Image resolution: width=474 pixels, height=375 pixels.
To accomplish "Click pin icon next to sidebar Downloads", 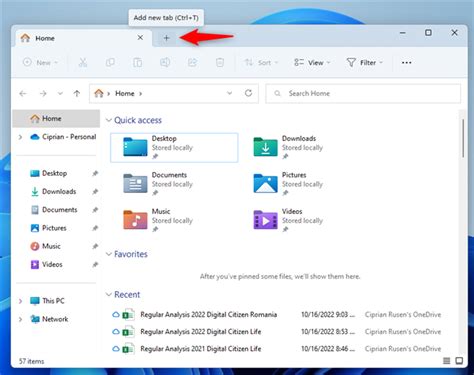I will pos(95,191).
